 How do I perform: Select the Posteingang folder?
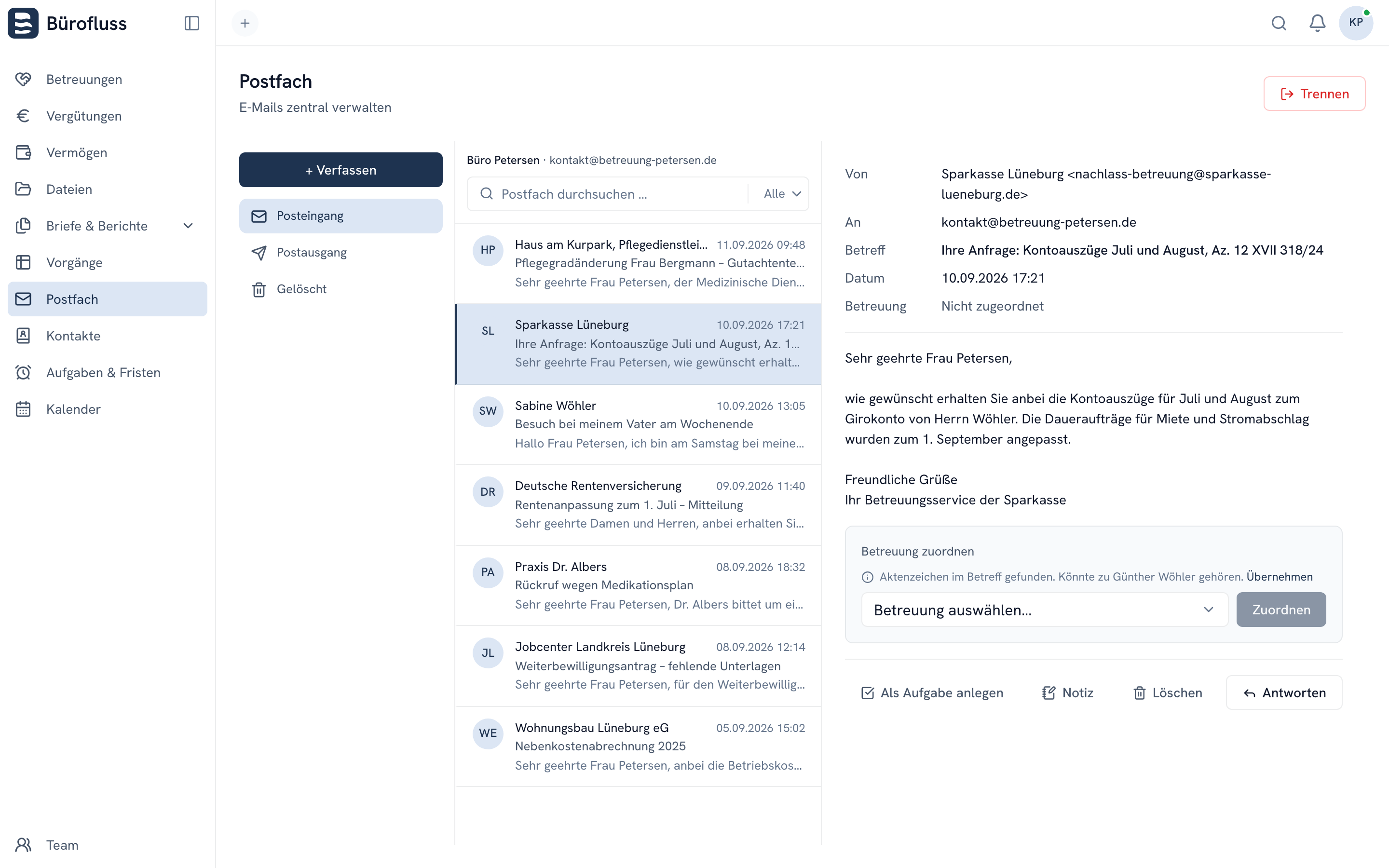click(x=341, y=216)
